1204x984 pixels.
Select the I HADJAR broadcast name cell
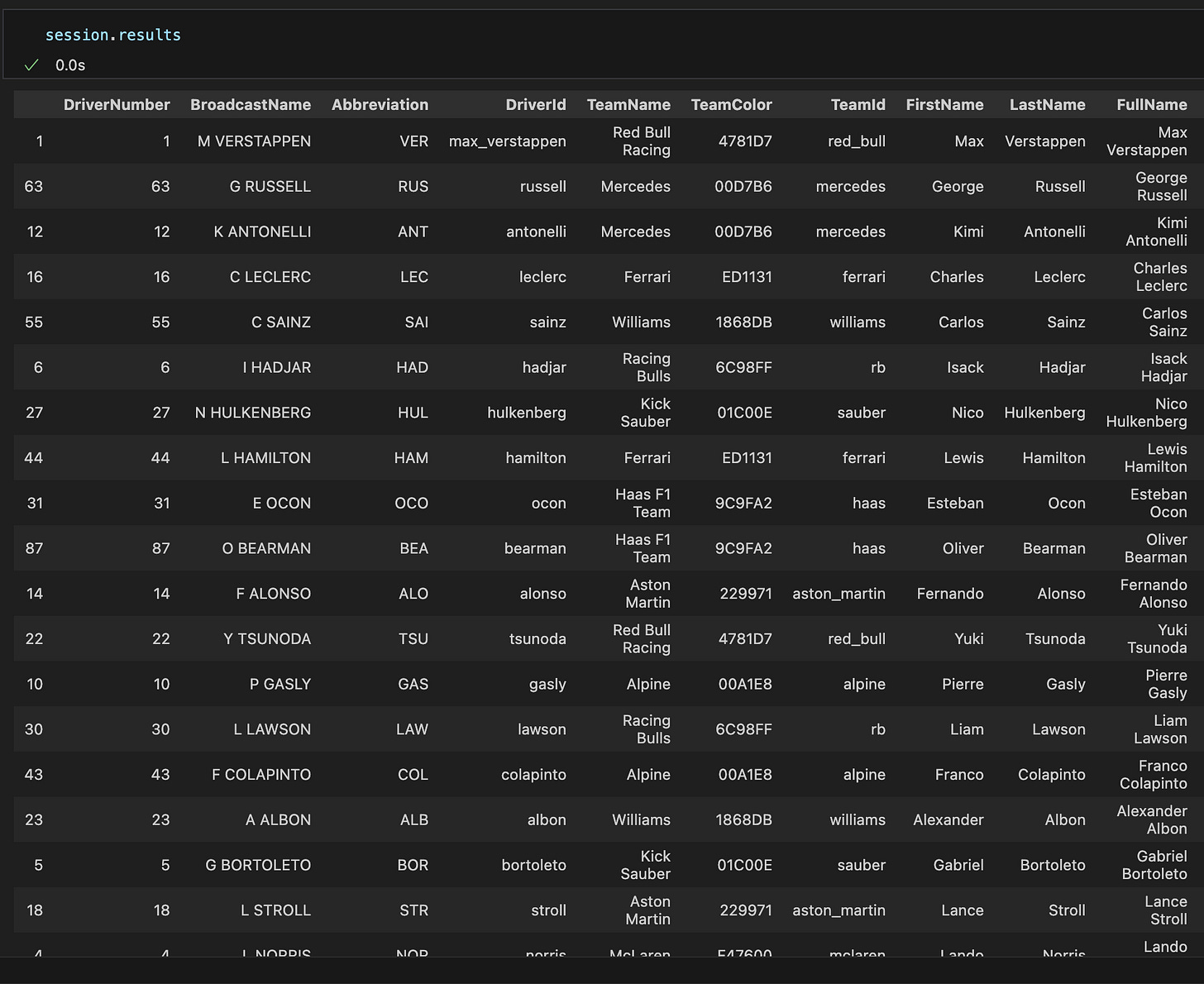pos(277,368)
